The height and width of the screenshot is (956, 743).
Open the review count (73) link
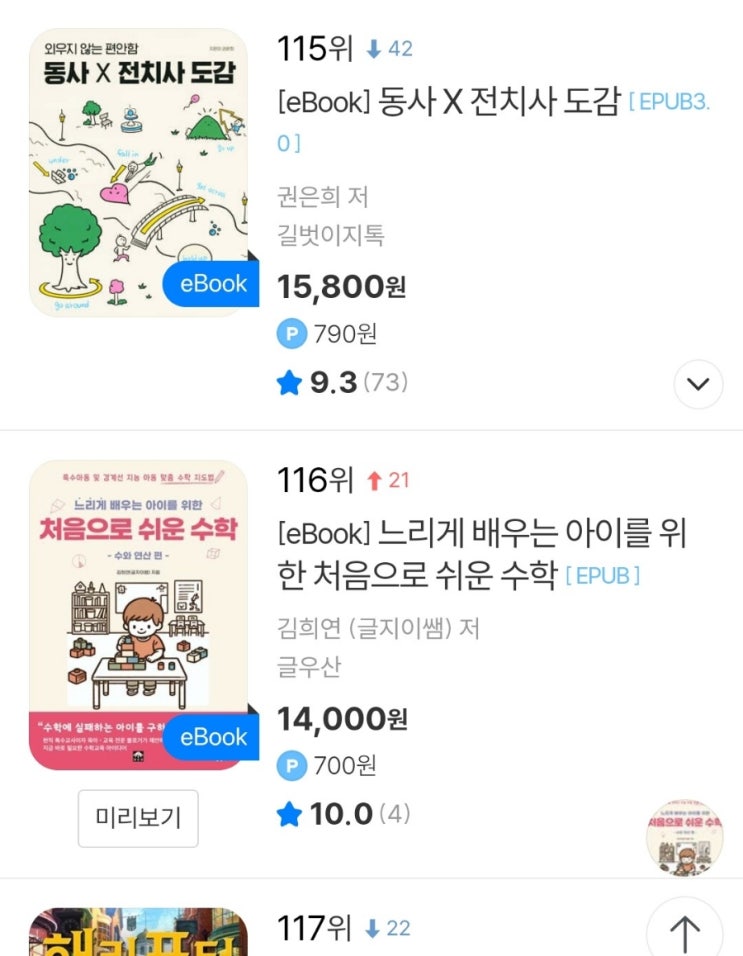385,383
